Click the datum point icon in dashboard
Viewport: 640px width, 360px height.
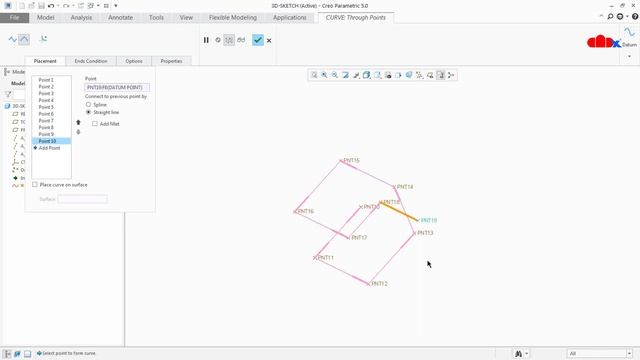point(43,39)
